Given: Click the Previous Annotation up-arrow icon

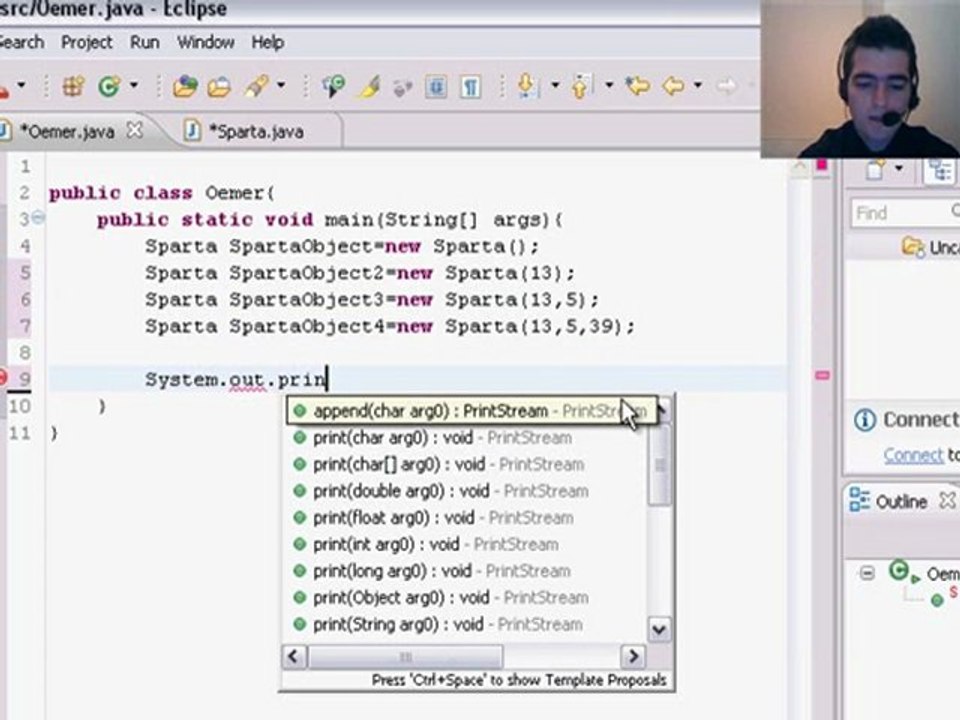Looking at the screenshot, I should (581, 86).
